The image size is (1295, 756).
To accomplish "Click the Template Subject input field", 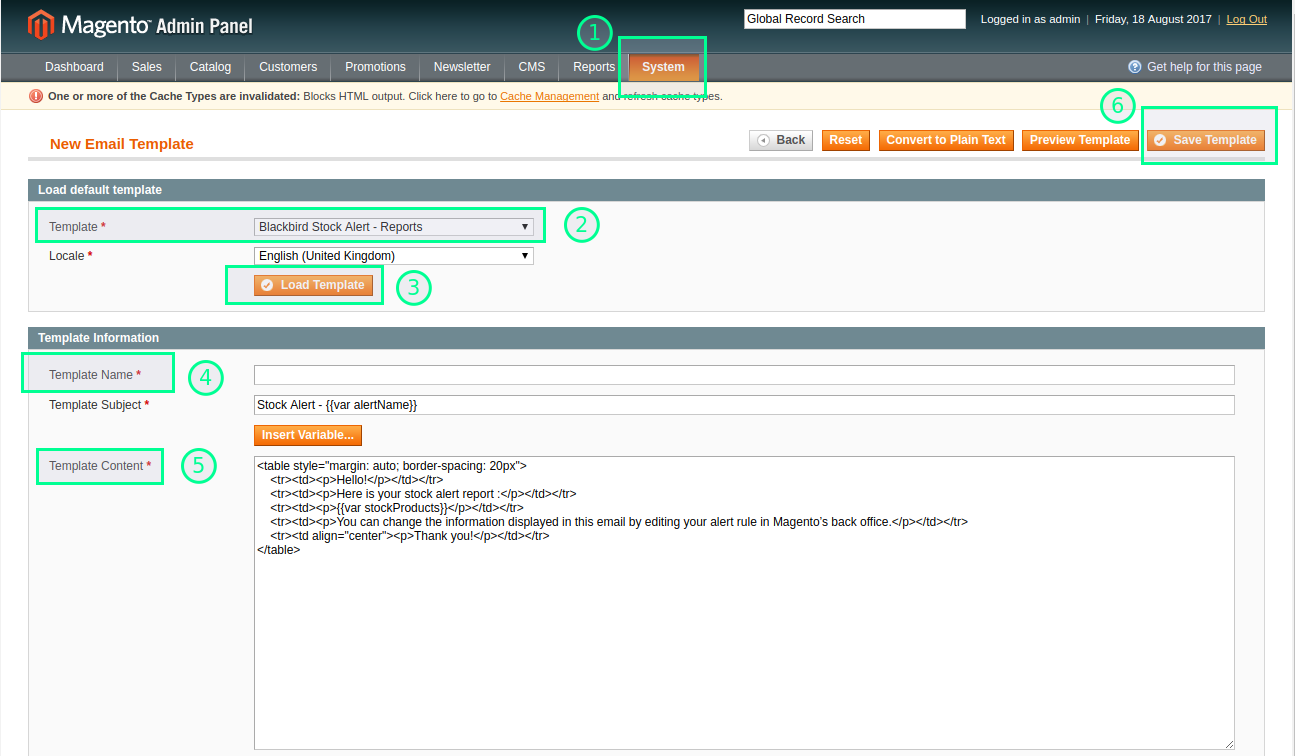I will (x=744, y=405).
